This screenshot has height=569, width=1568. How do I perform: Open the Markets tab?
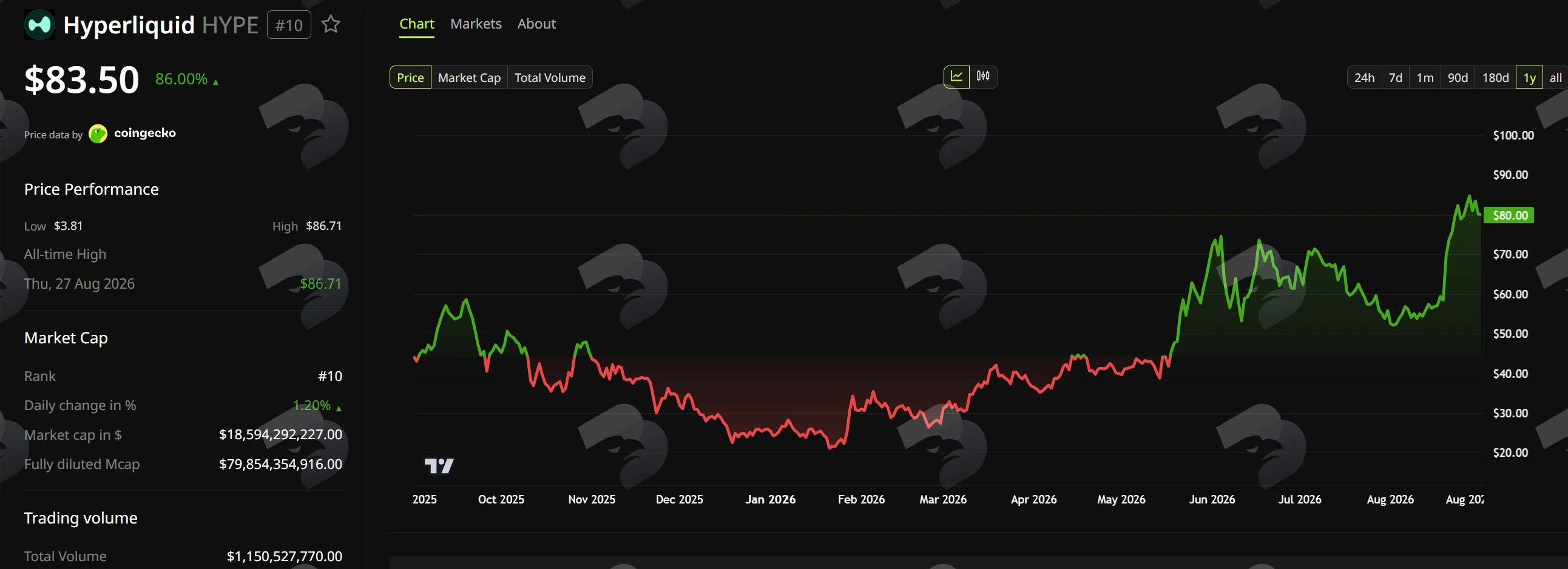[x=476, y=24]
